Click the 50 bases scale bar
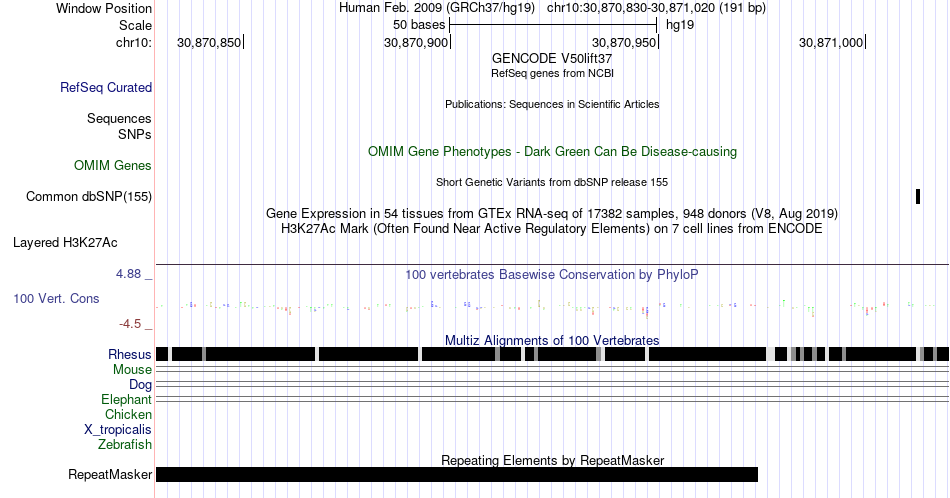 point(553,25)
